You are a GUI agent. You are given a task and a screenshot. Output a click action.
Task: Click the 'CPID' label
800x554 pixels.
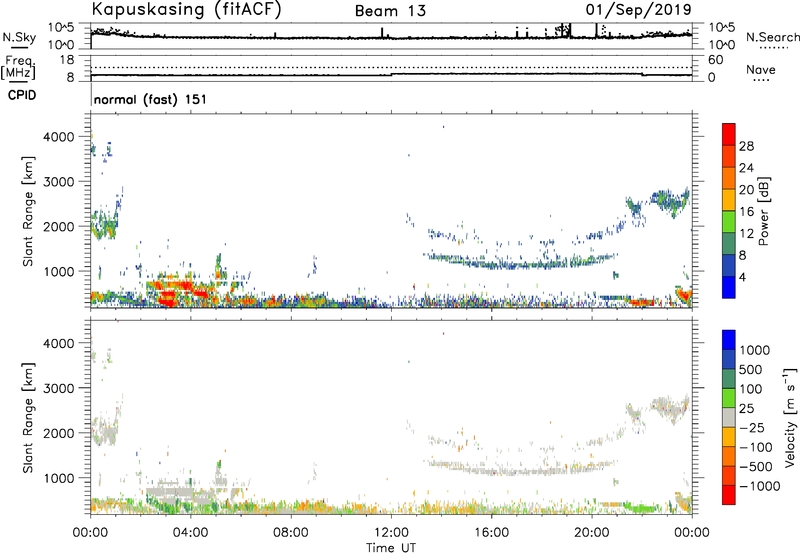(22, 95)
